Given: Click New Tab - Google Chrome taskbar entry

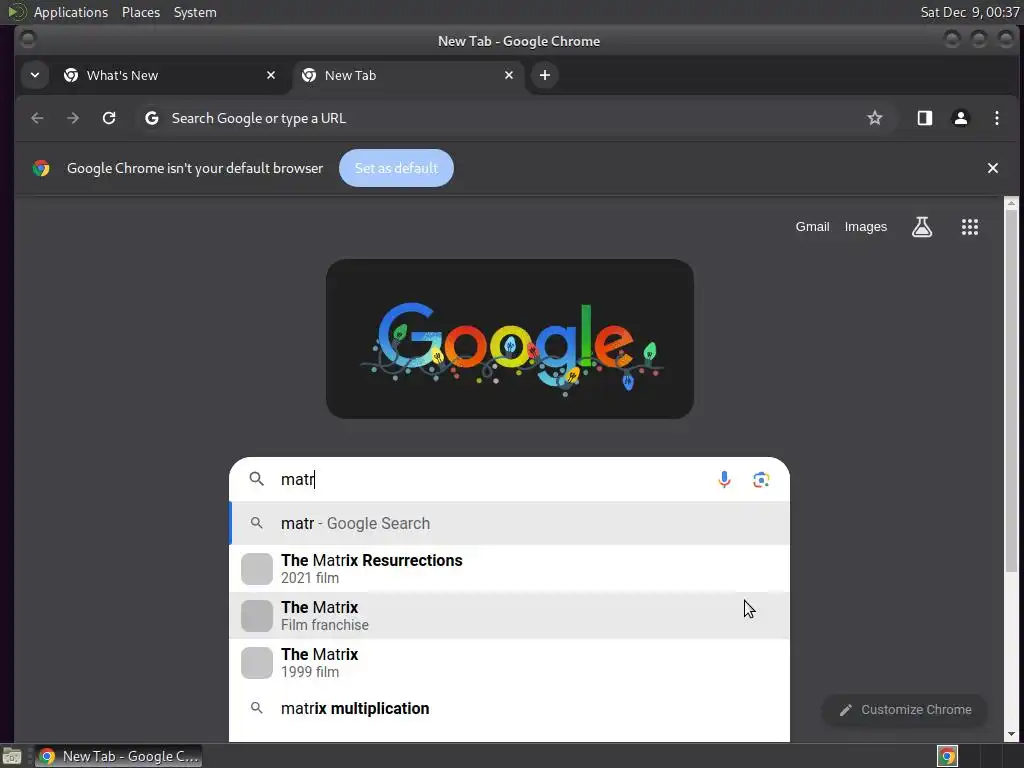Looking at the screenshot, I should (x=118, y=756).
